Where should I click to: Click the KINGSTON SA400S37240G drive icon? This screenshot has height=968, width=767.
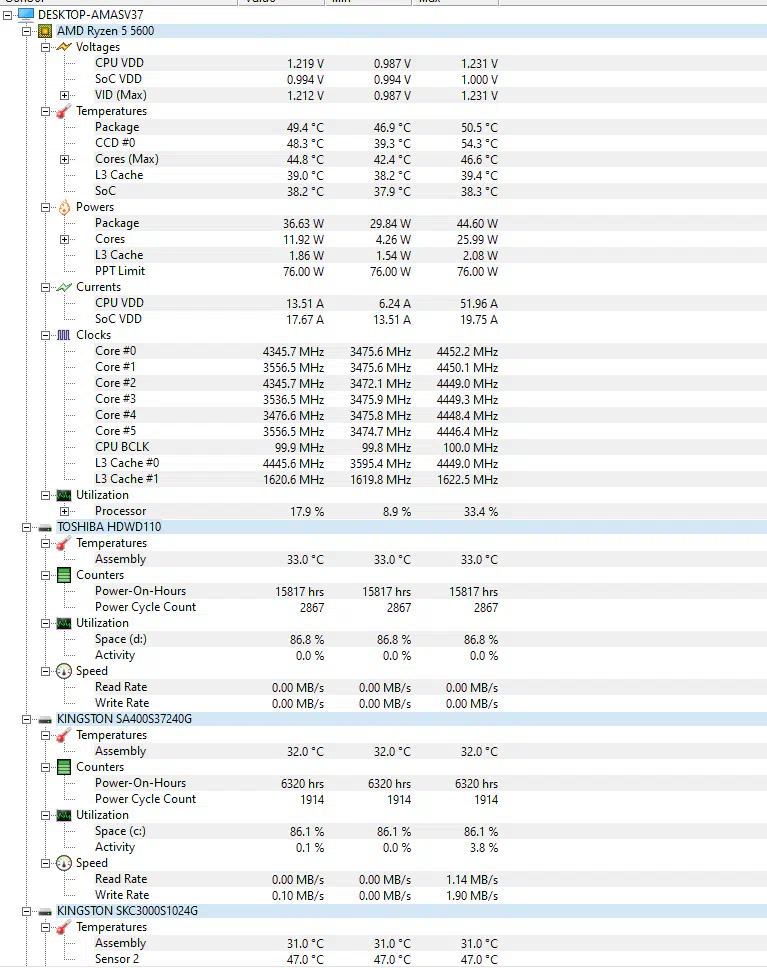pos(45,720)
